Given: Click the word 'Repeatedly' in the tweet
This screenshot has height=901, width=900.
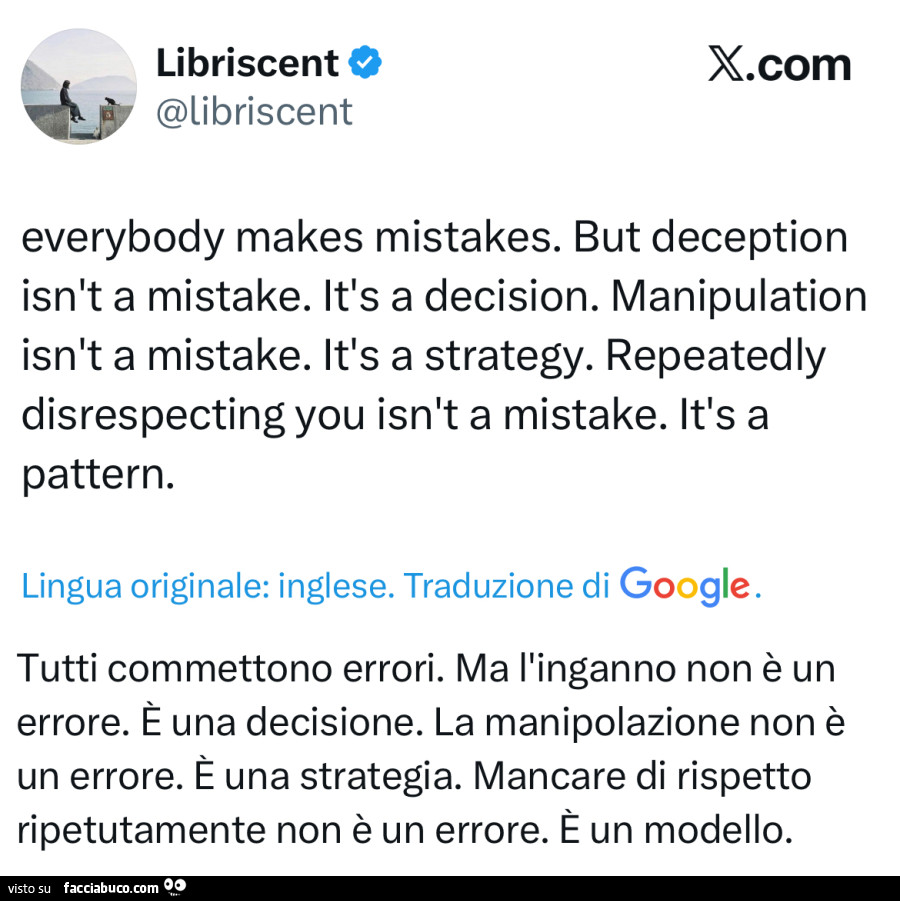Looking at the screenshot, I should click(x=716, y=357).
